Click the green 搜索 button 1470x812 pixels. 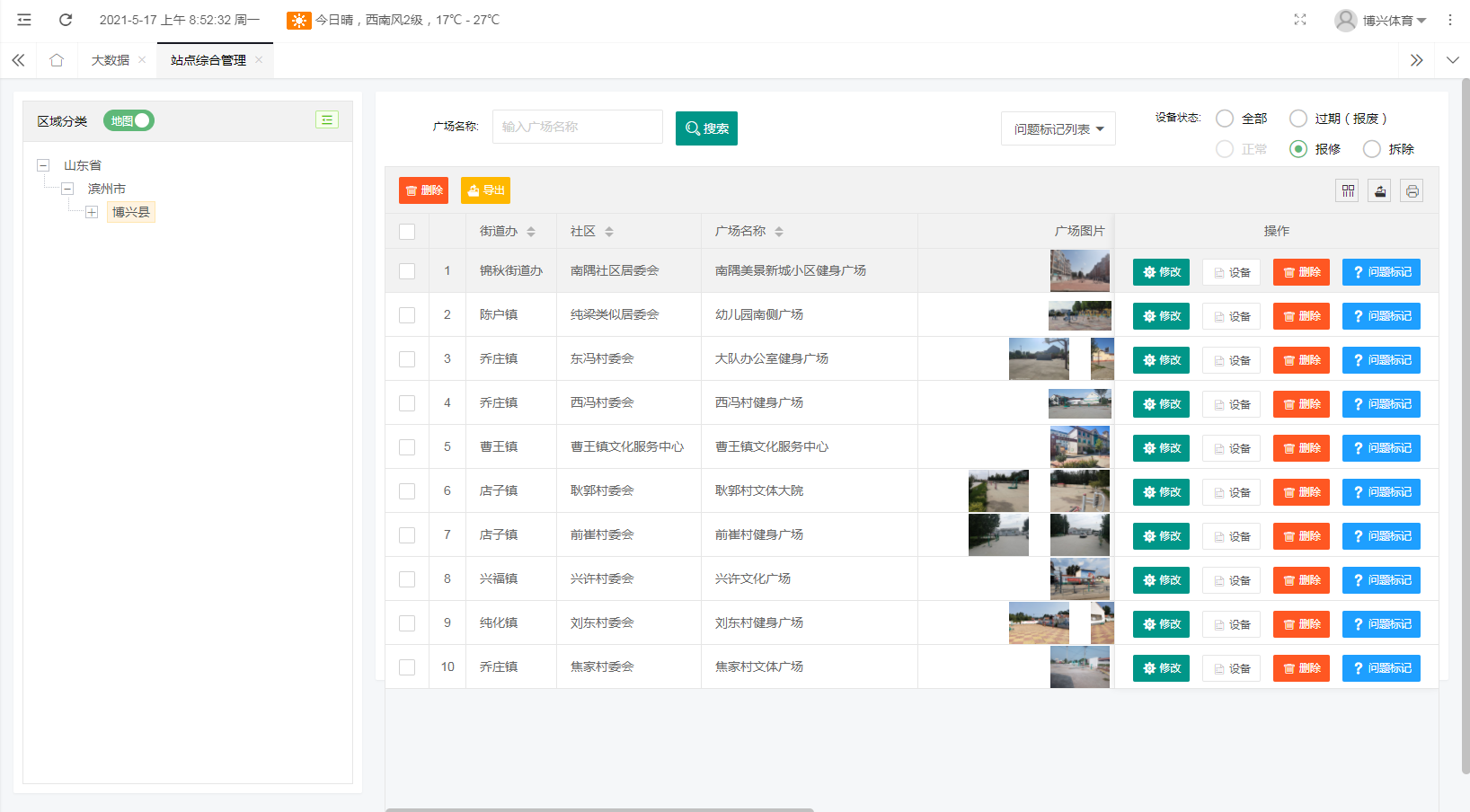(x=706, y=128)
